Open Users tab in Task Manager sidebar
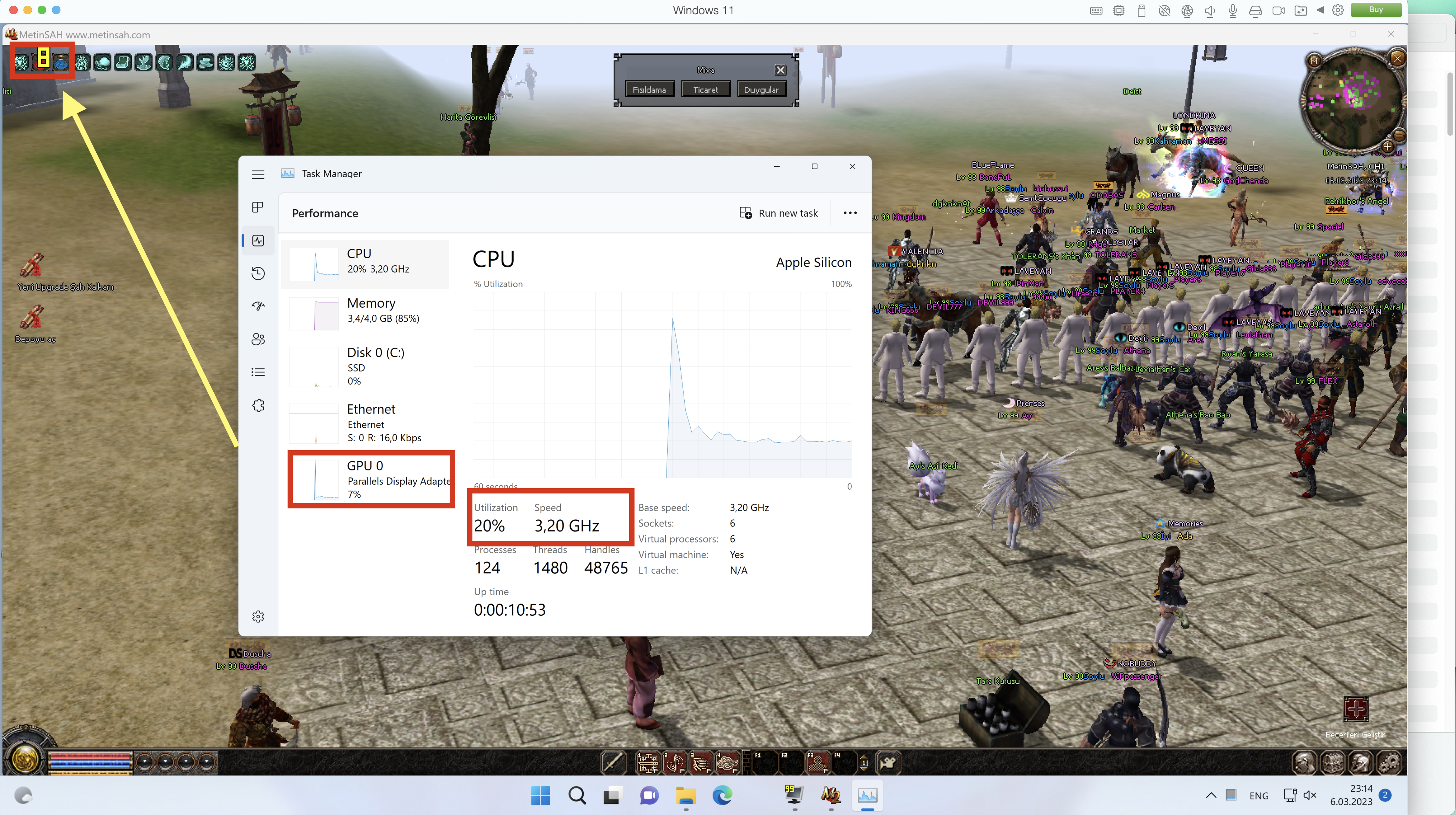The height and width of the screenshot is (815, 1456). pos(258,339)
